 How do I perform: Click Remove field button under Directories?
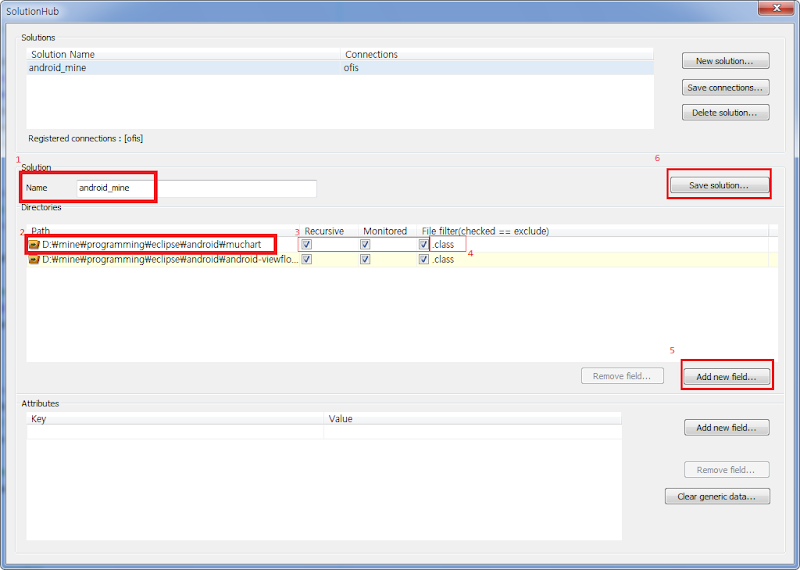coord(622,376)
